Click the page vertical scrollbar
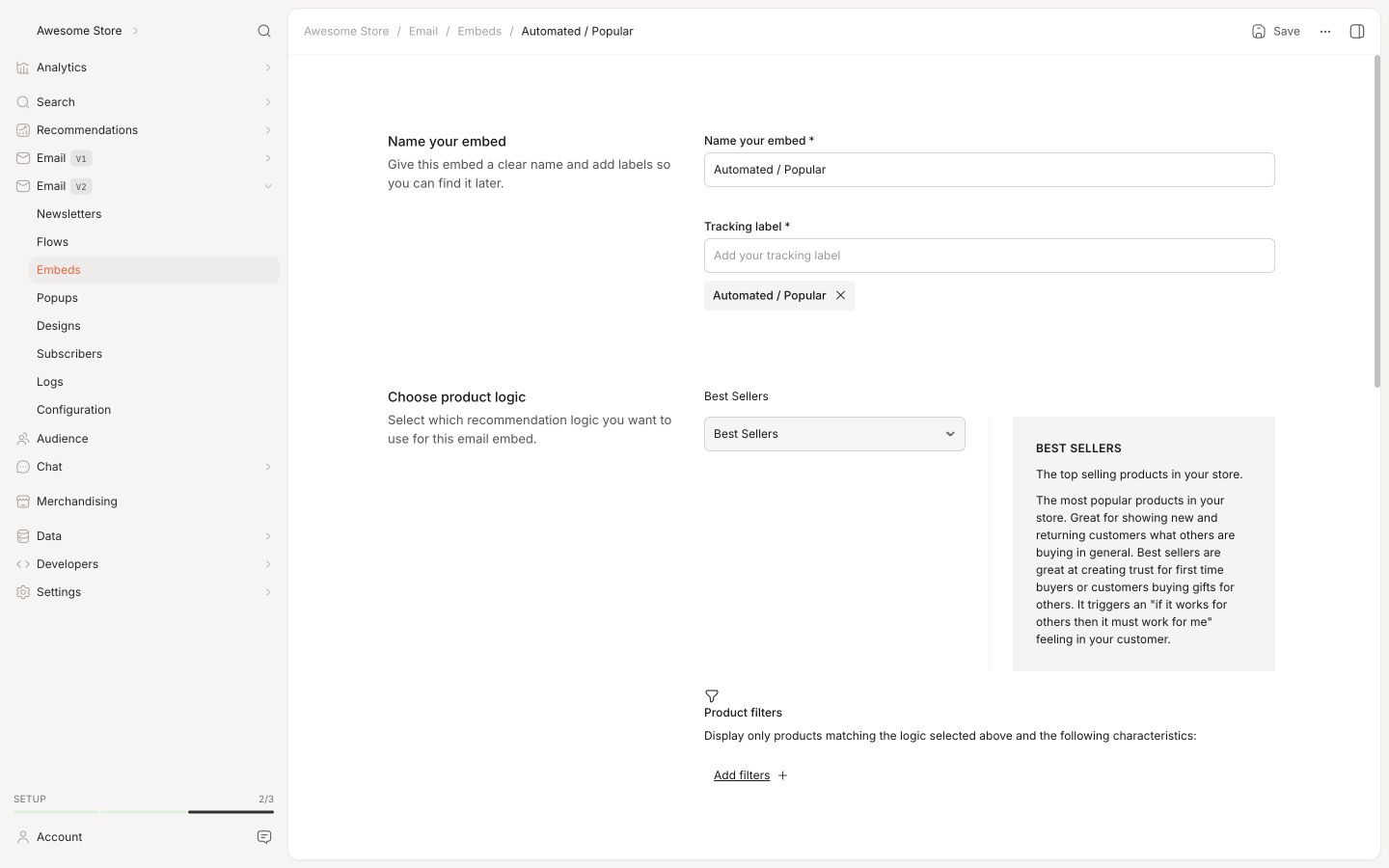Image resolution: width=1389 pixels, height=868 pixels. 1377,222
